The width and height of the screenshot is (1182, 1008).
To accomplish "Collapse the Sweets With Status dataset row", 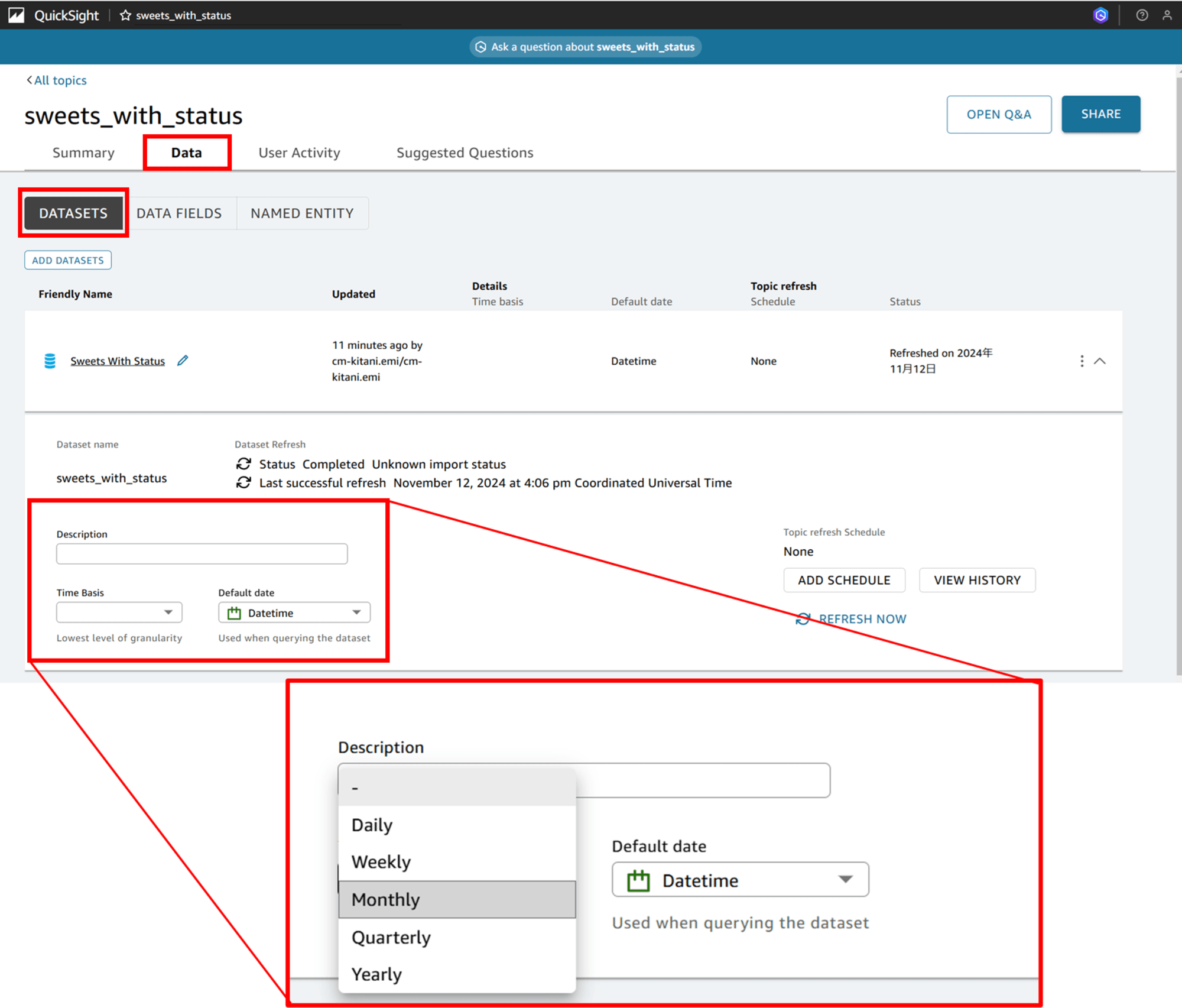I will (x=1099, y=361).
